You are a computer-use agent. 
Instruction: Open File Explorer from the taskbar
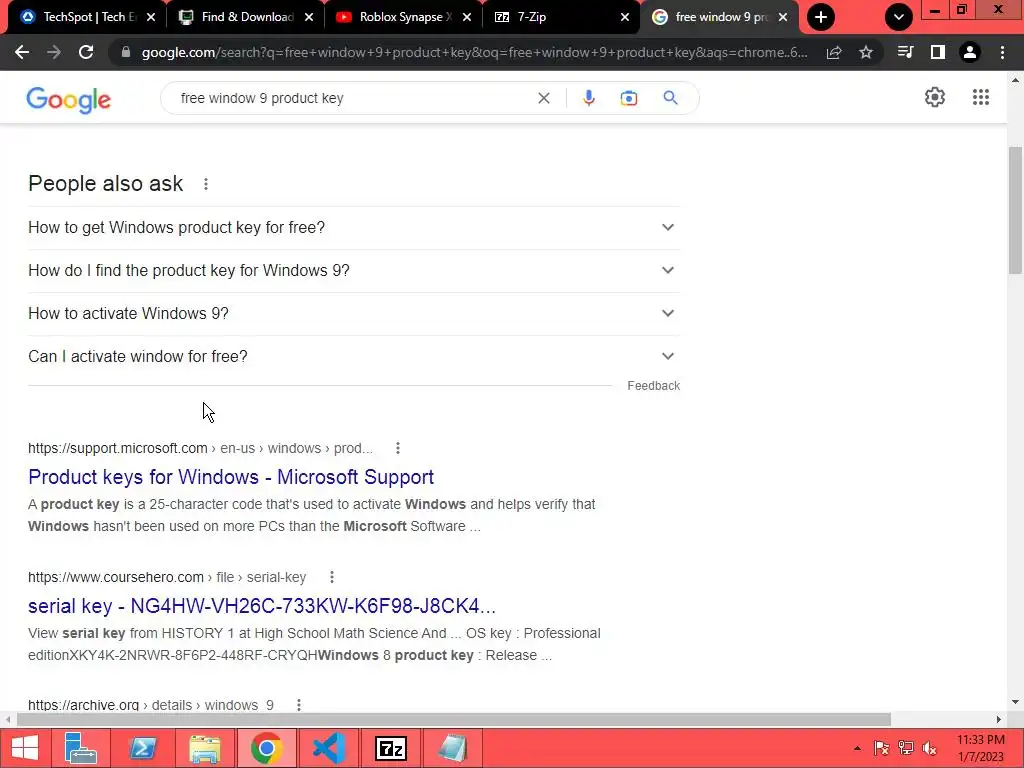pos(204,748)
